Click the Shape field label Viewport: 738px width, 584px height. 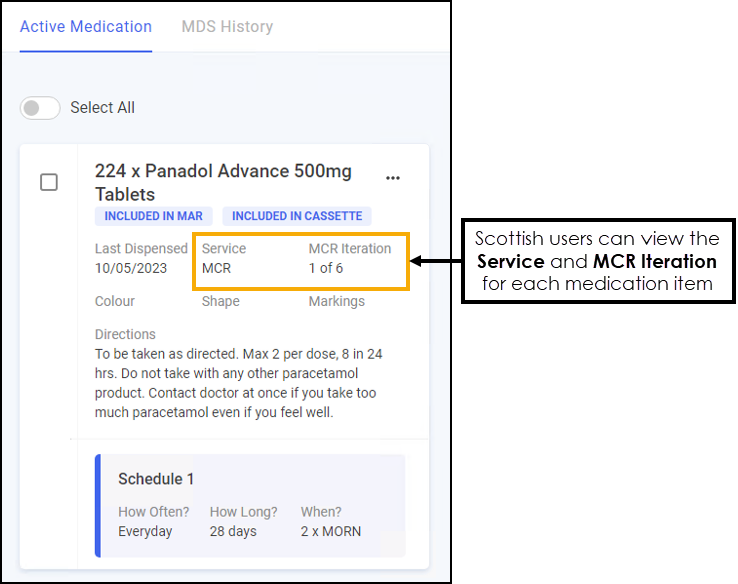tap(220, 301)
